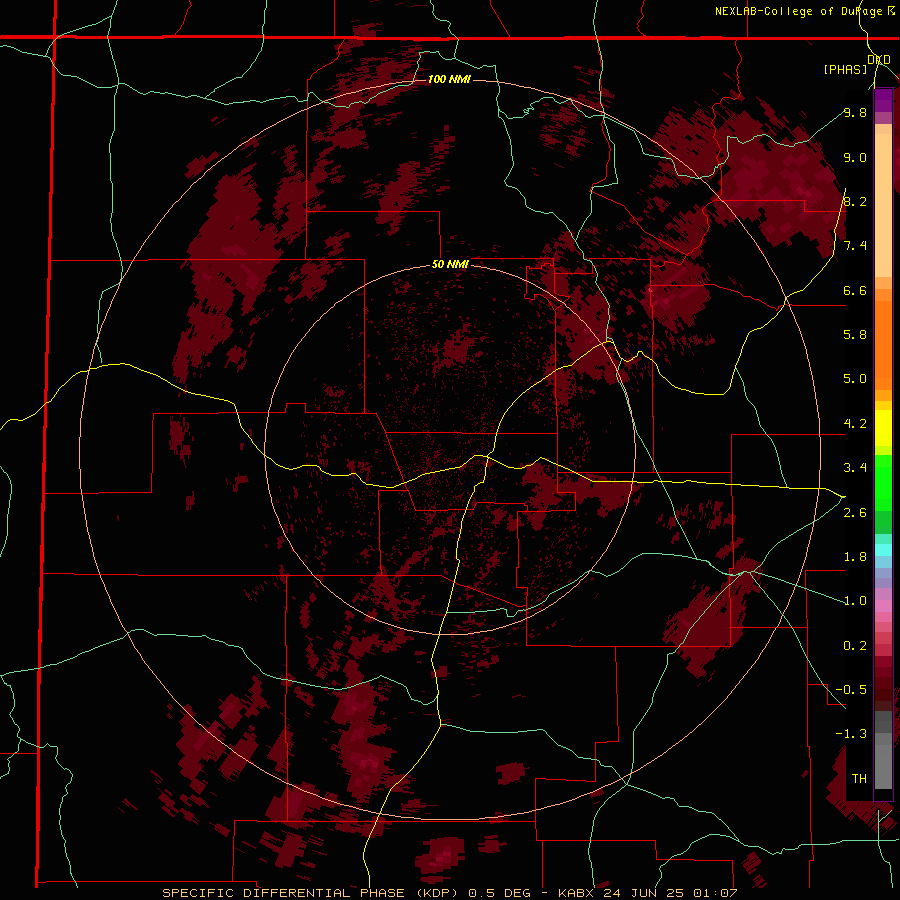Click the 100 NMI range ring label

coord(449,79)
